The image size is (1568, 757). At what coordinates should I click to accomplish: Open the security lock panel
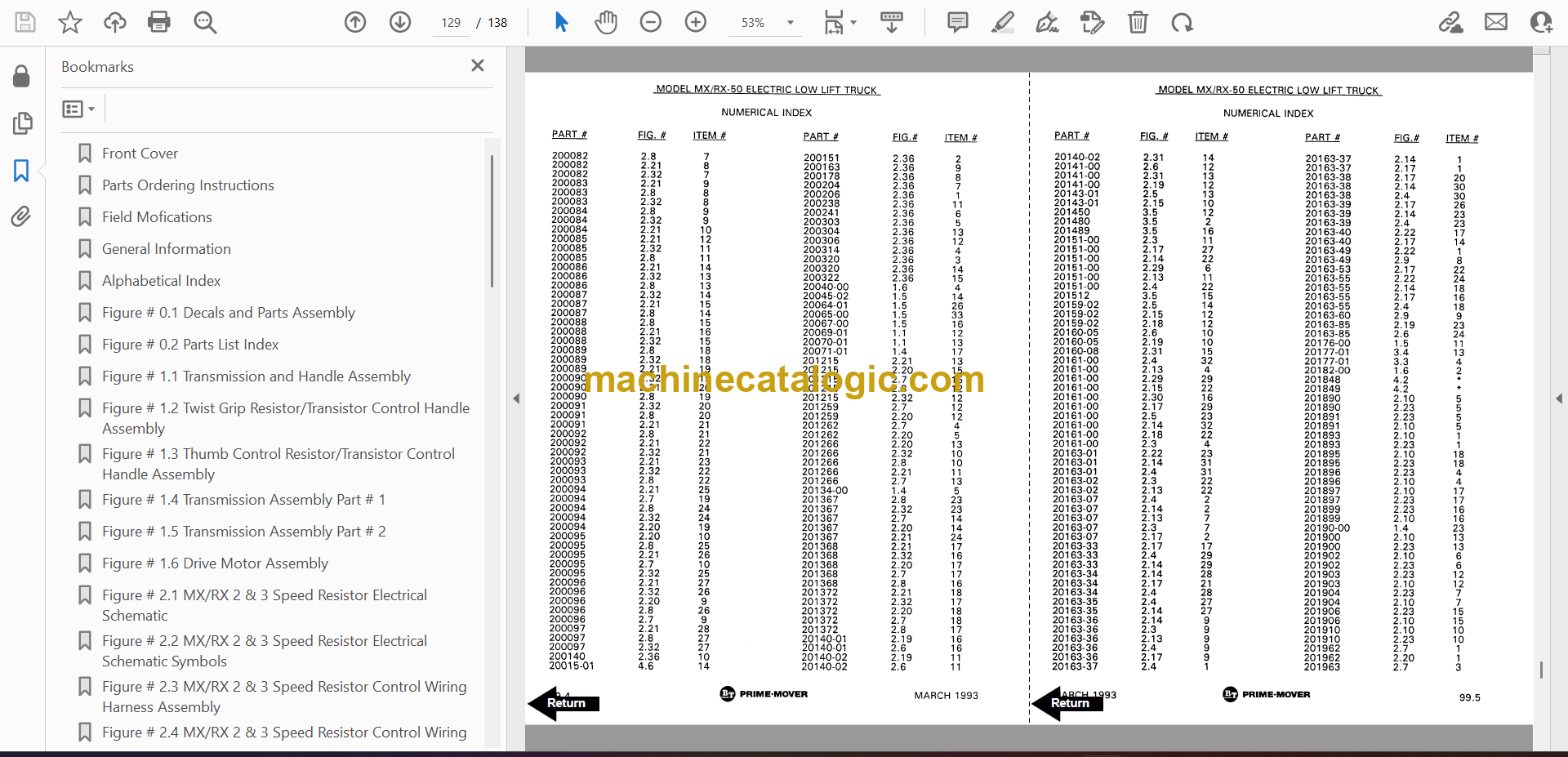pos(22,77)
